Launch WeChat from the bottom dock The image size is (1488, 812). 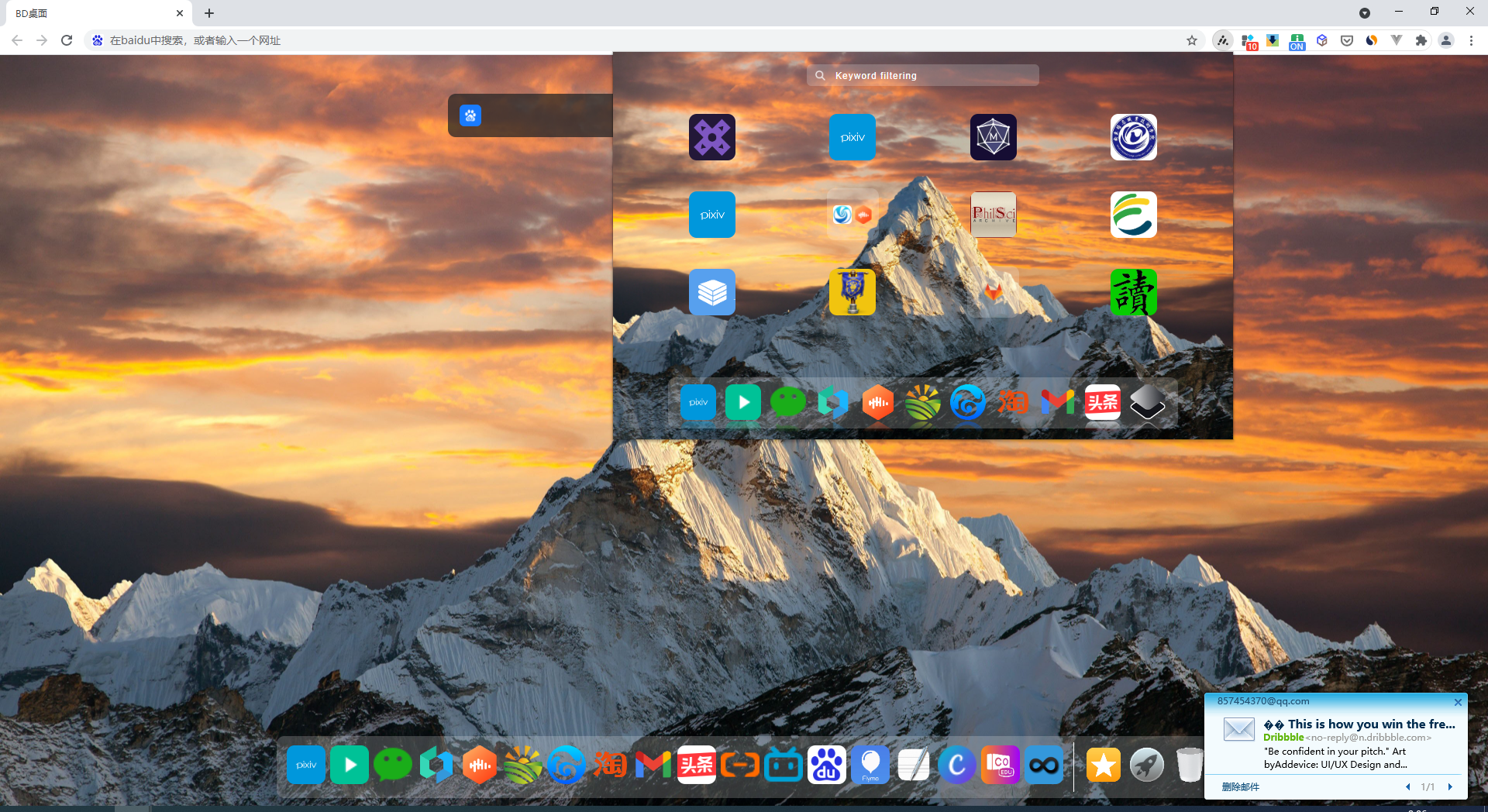(x=393, y=765)
